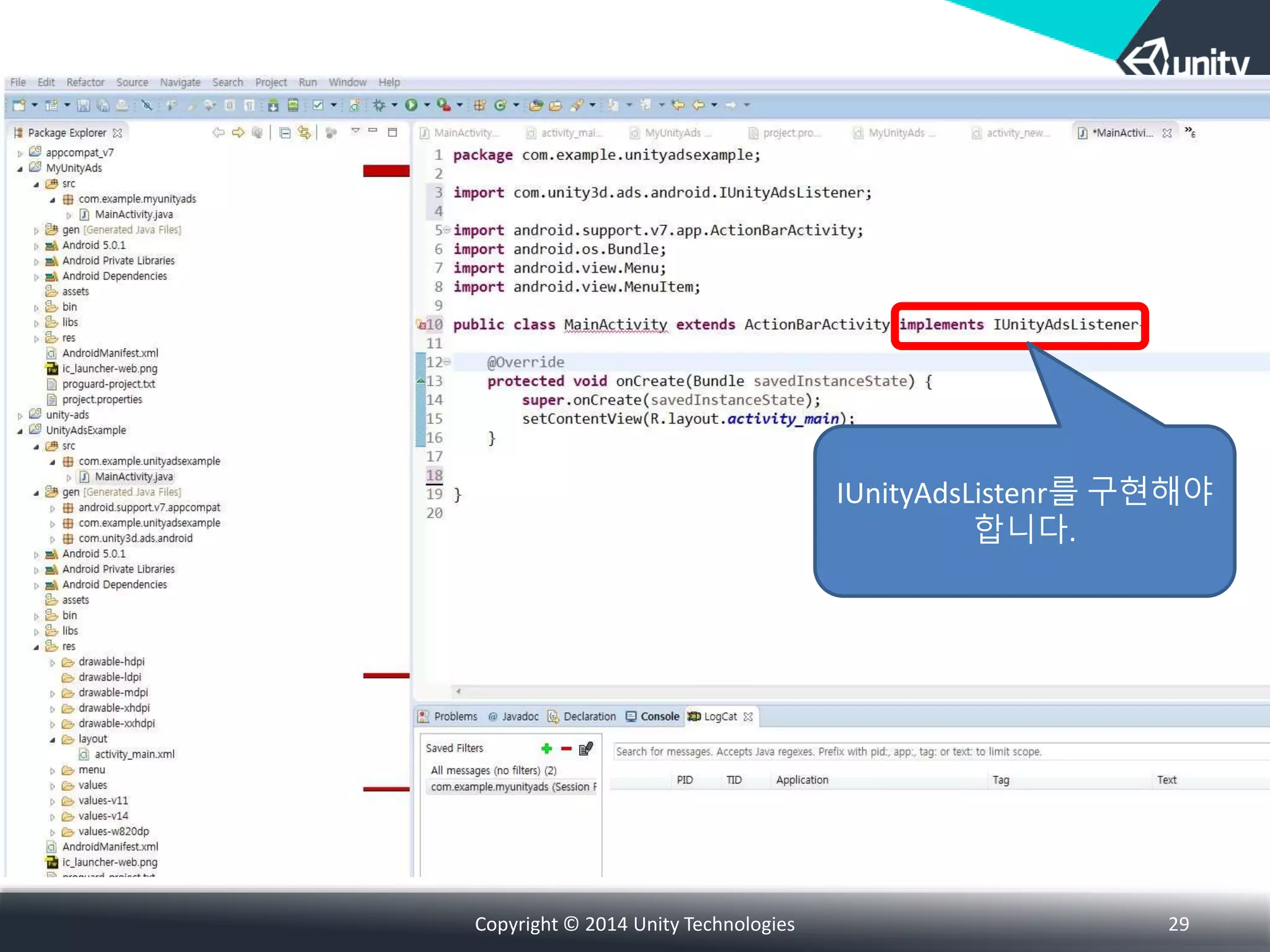Open the Android SDK Manager icon
This screenshot has width=1270, height=952.
pyautogui.click(x=273, y=105)
